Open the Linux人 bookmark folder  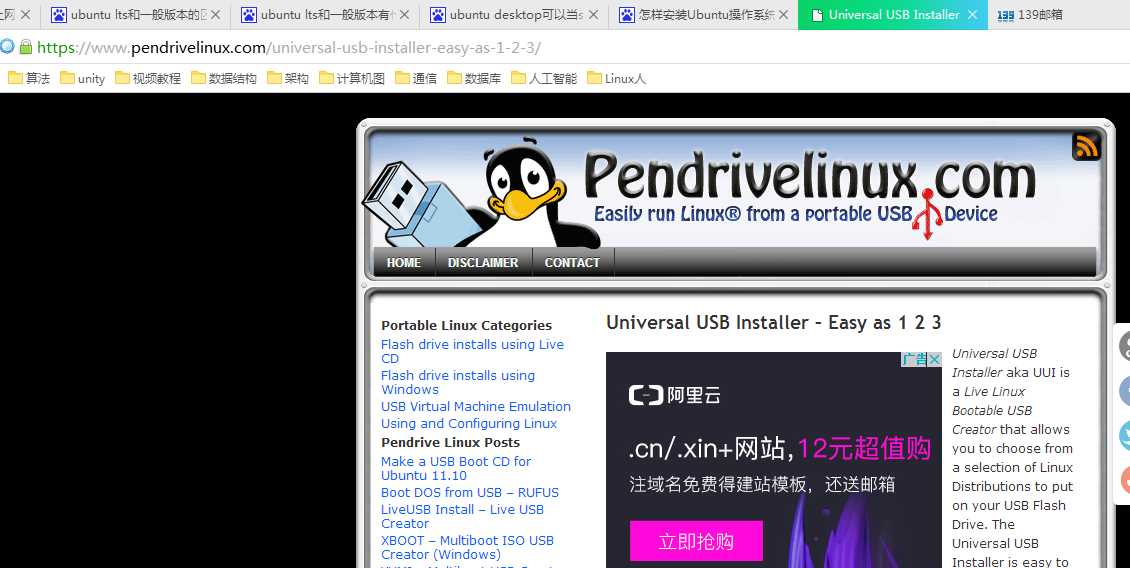click(616, 79)
